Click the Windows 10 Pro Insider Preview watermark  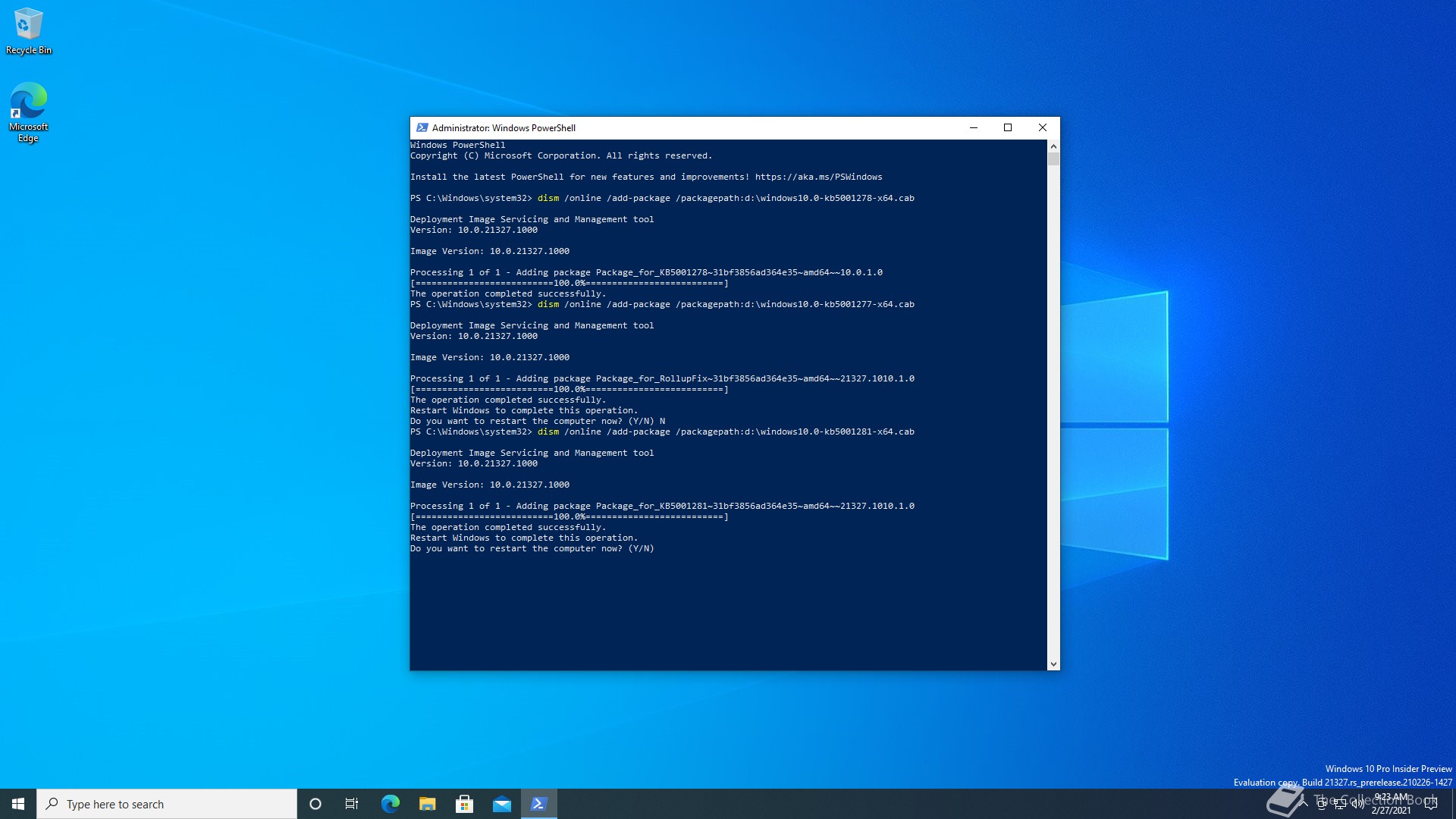pos(1389,769)
